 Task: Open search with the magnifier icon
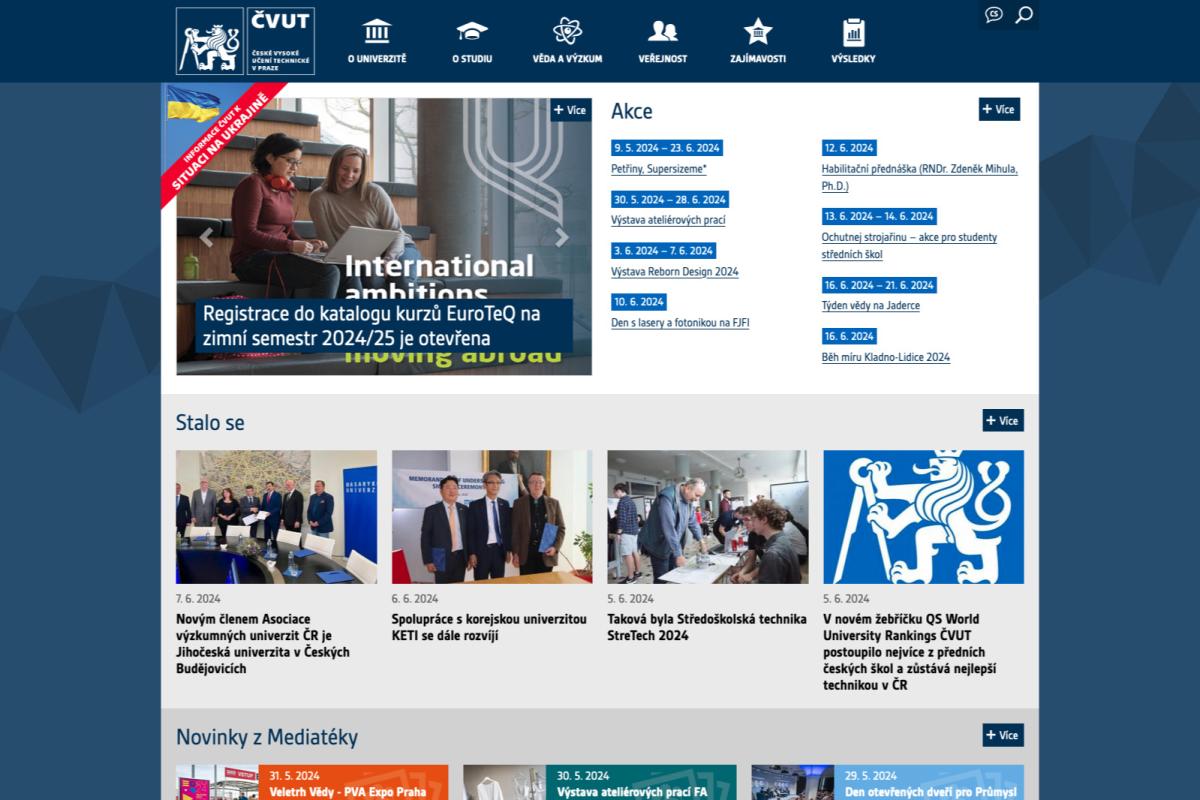[x=1024, y=14]
